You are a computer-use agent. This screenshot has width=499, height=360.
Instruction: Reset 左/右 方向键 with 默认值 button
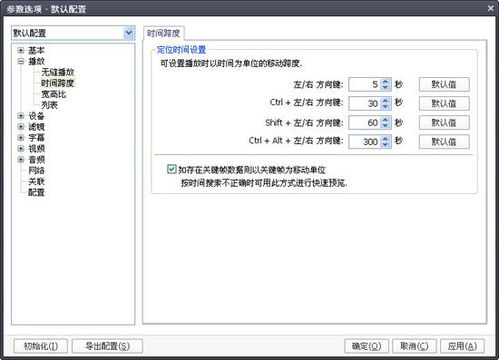click(444, 84)
